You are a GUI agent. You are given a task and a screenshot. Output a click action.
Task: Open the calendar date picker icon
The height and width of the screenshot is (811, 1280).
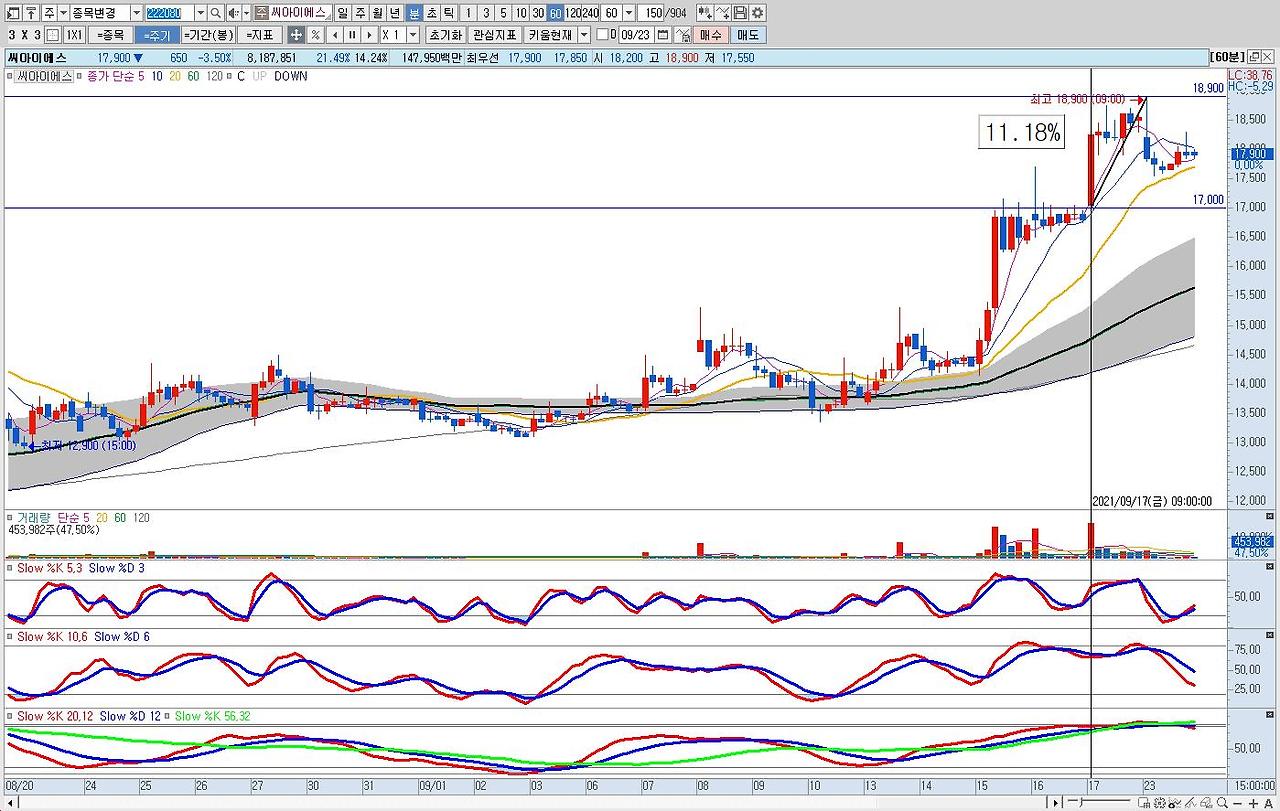coord(663,35)
